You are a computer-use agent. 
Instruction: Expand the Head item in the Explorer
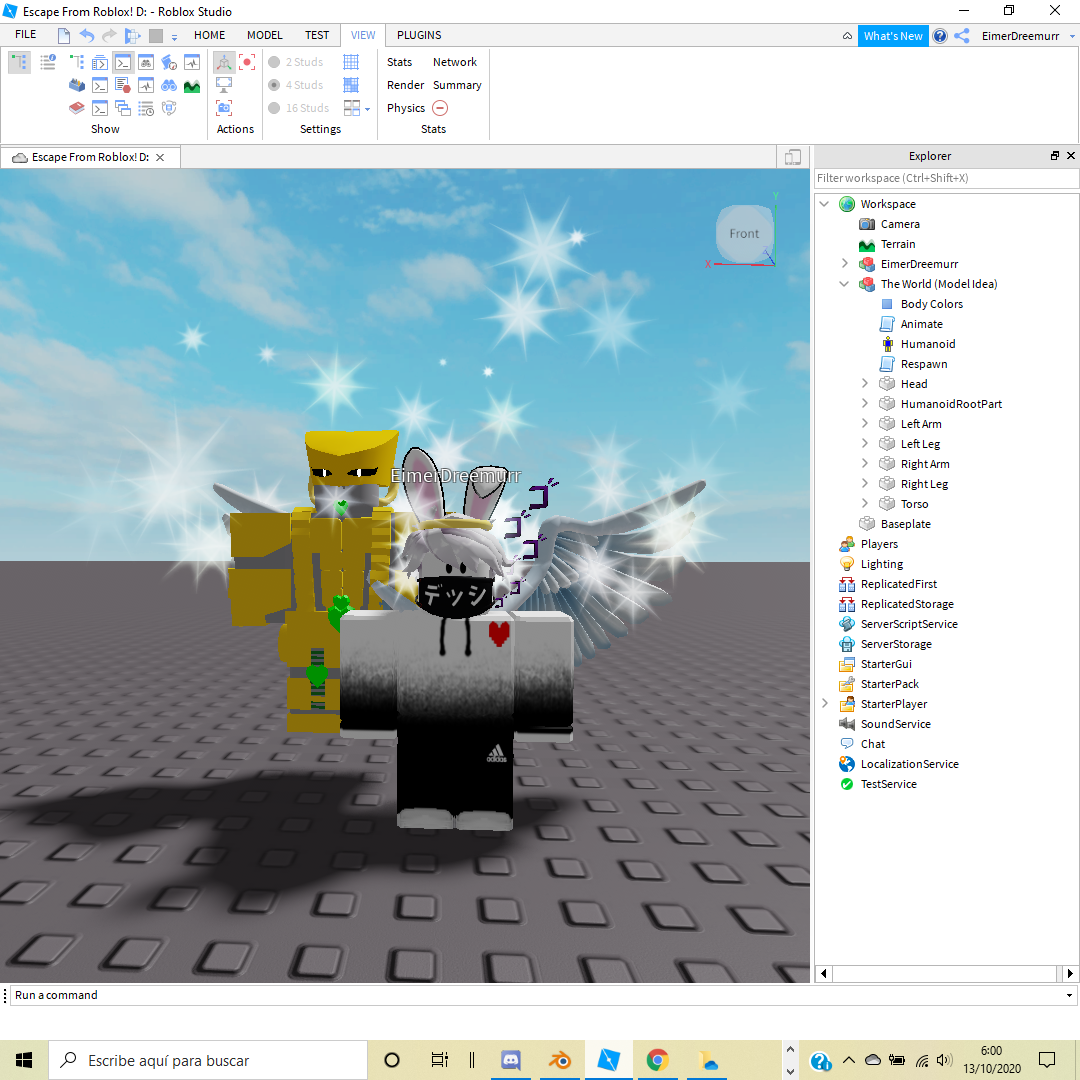864,383
